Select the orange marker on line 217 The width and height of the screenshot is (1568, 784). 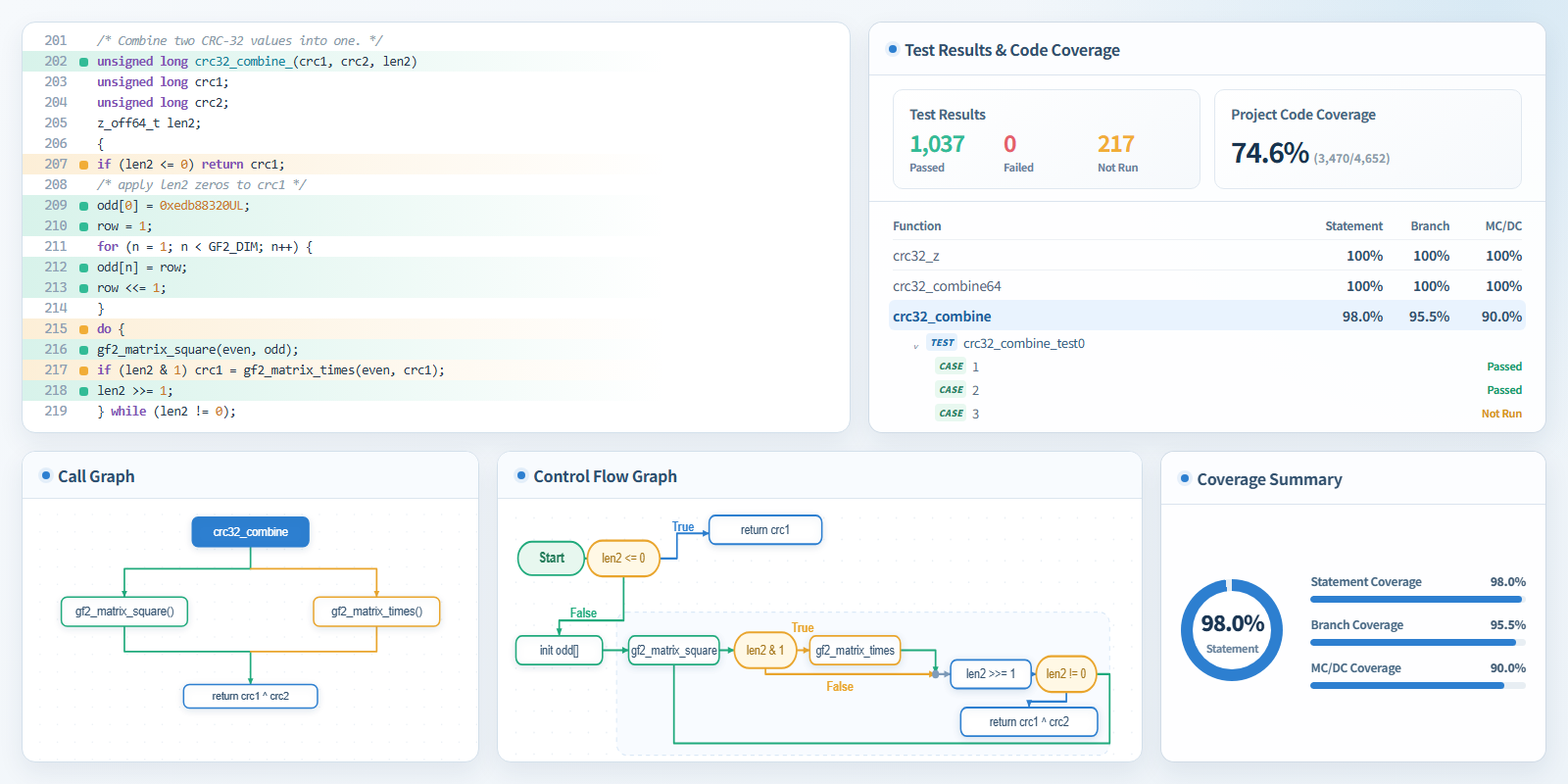click(83, 370)
